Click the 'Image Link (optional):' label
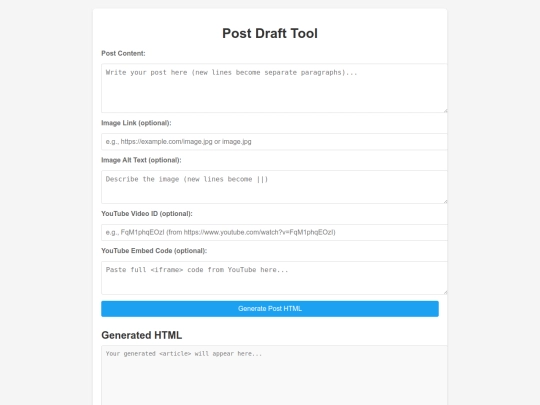The image size is (540, 405). [136, 123]
